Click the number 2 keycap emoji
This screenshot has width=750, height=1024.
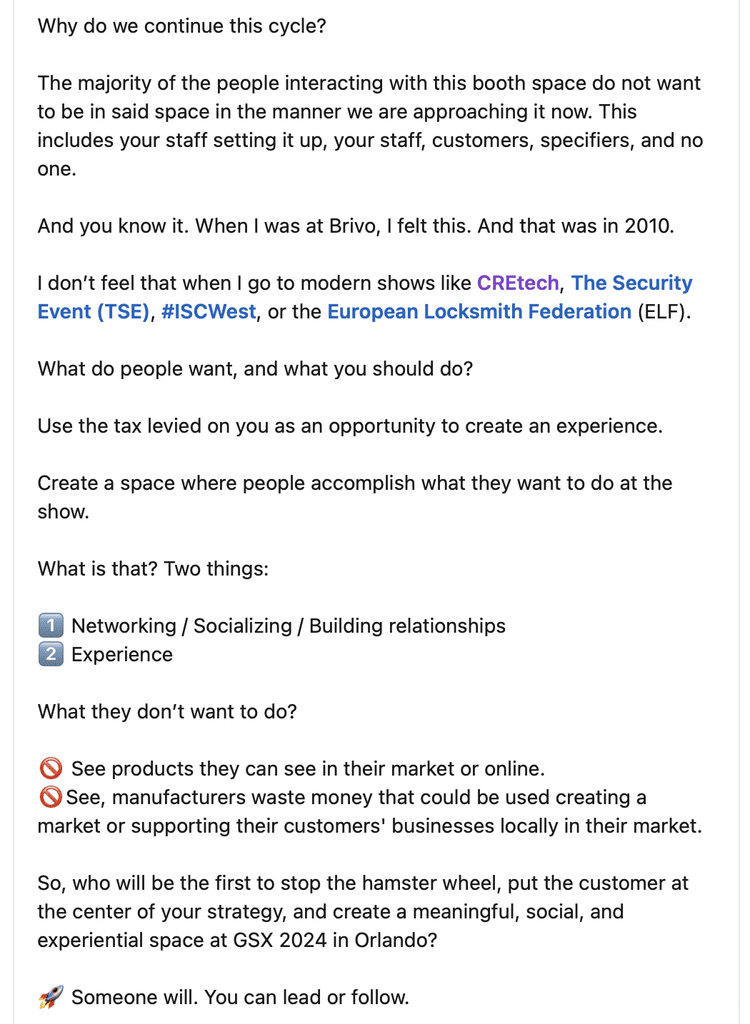(51, 654)
